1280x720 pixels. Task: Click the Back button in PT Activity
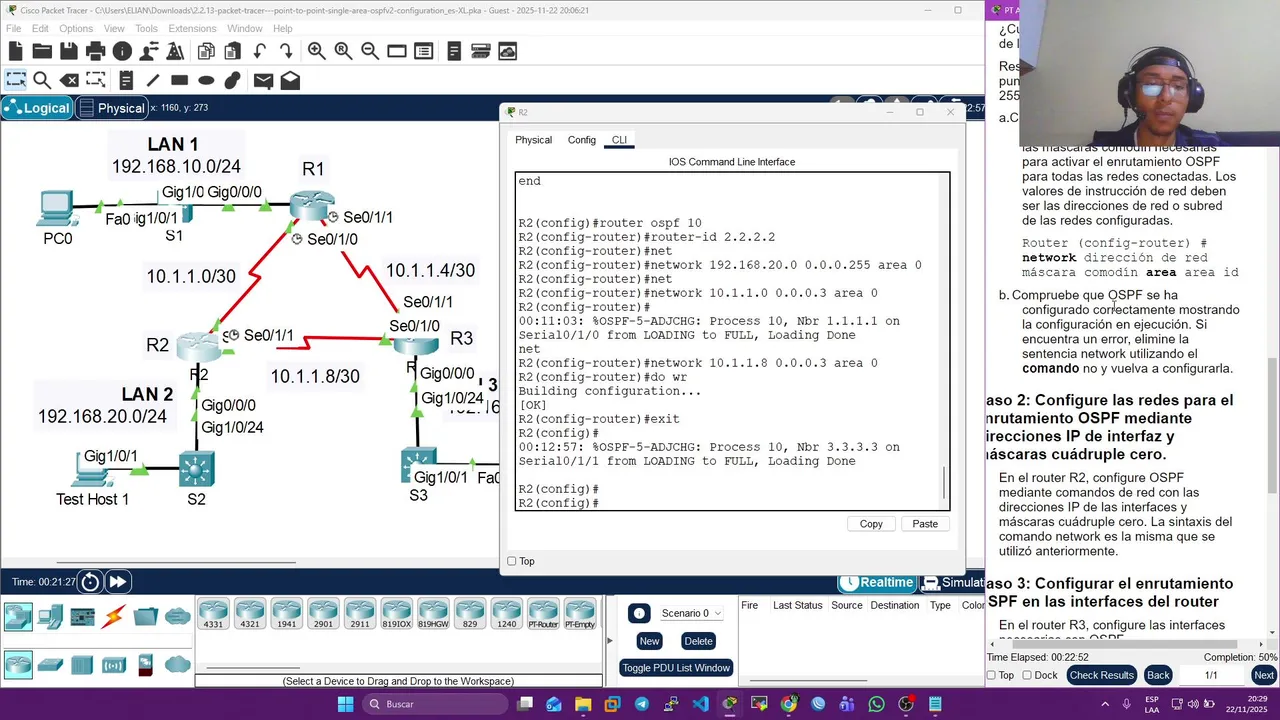pyautogui.click(x=1158, y=675)
